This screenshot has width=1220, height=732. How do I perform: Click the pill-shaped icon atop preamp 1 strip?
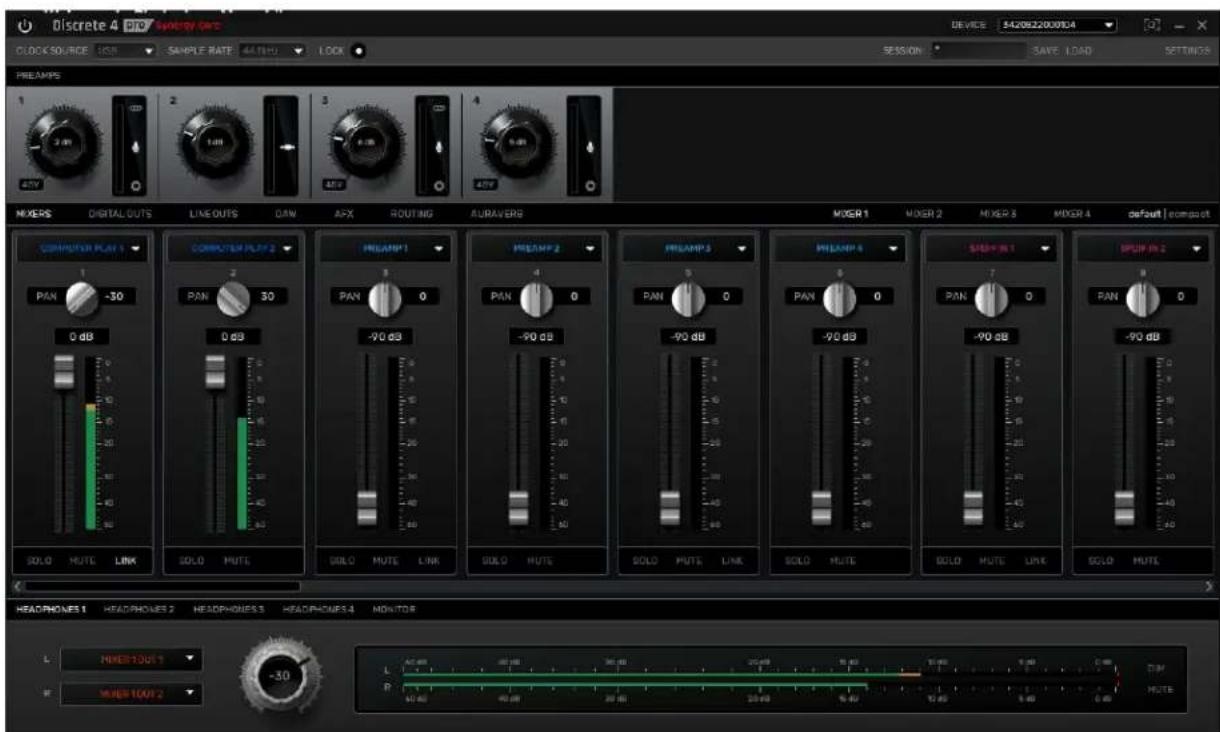pyautogui.click(x=138, y=109)
